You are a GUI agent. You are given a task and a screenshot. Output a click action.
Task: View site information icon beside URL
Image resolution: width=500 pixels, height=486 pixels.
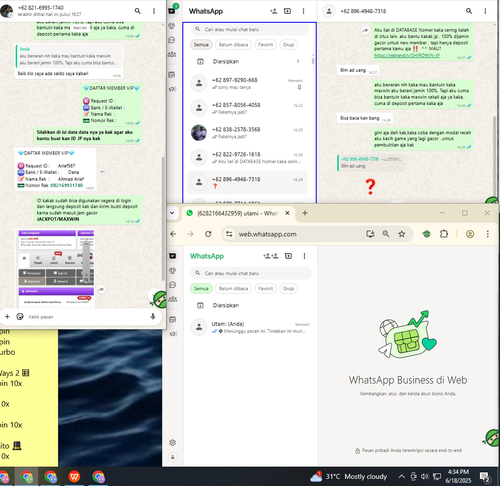229,234
